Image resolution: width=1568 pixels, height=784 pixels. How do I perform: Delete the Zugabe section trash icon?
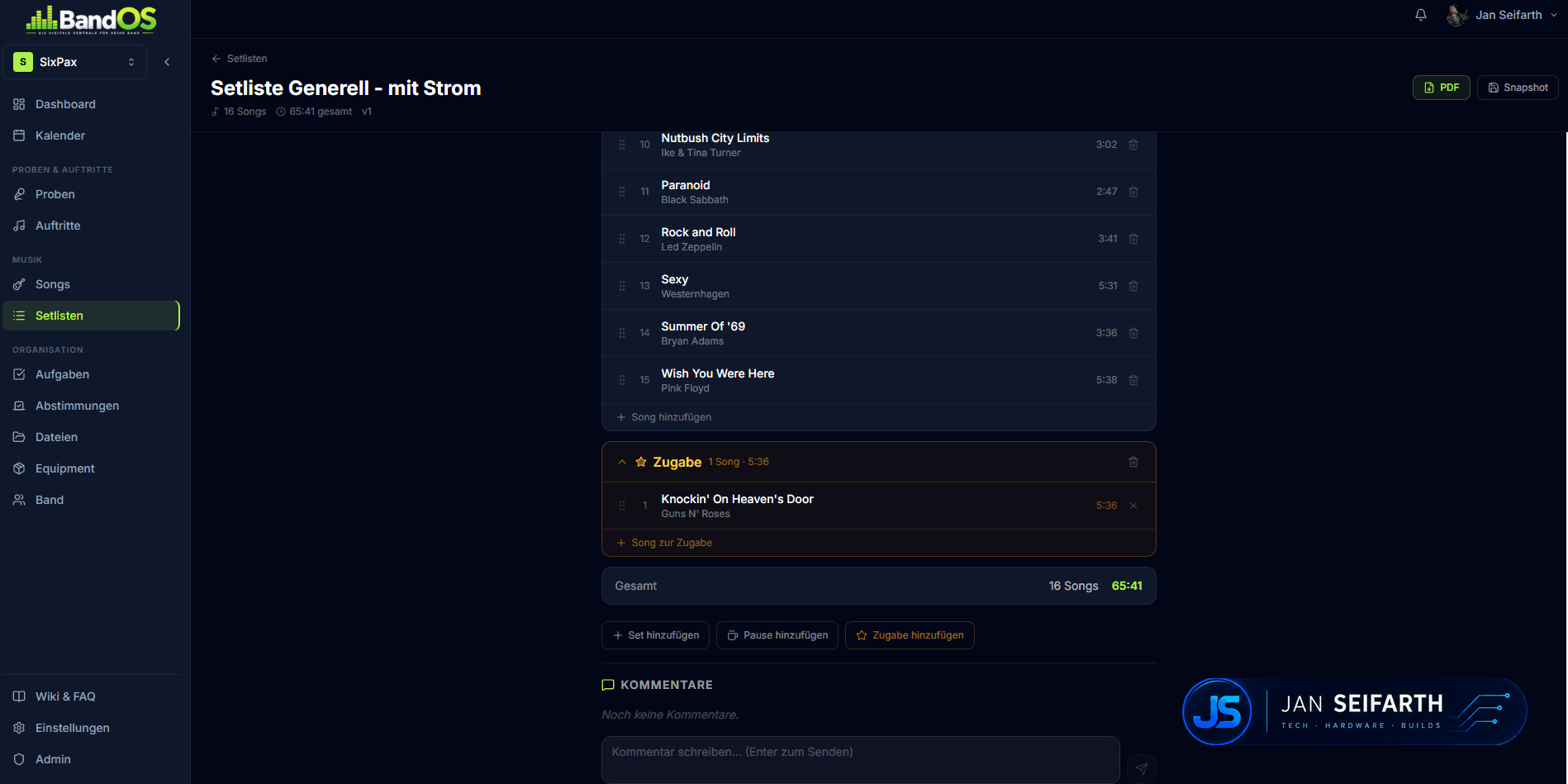point(1133,462)
